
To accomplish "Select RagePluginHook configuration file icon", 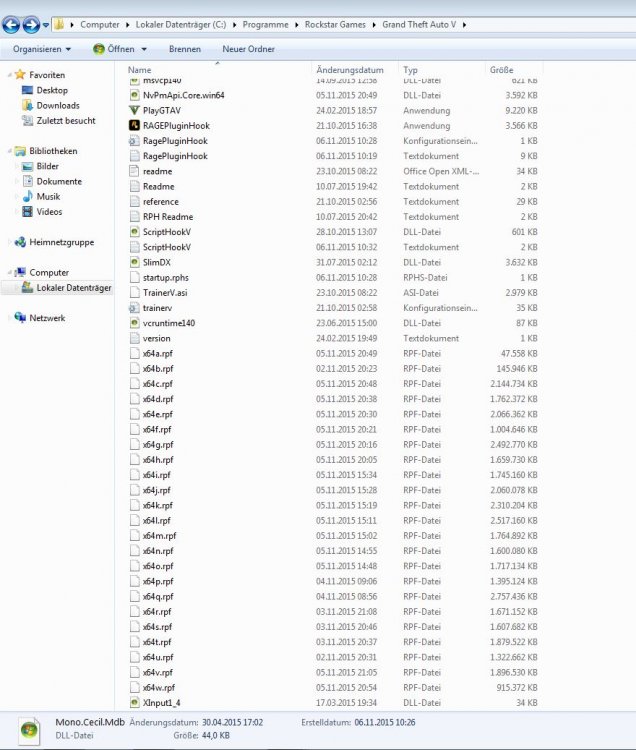I will [135, 141].
